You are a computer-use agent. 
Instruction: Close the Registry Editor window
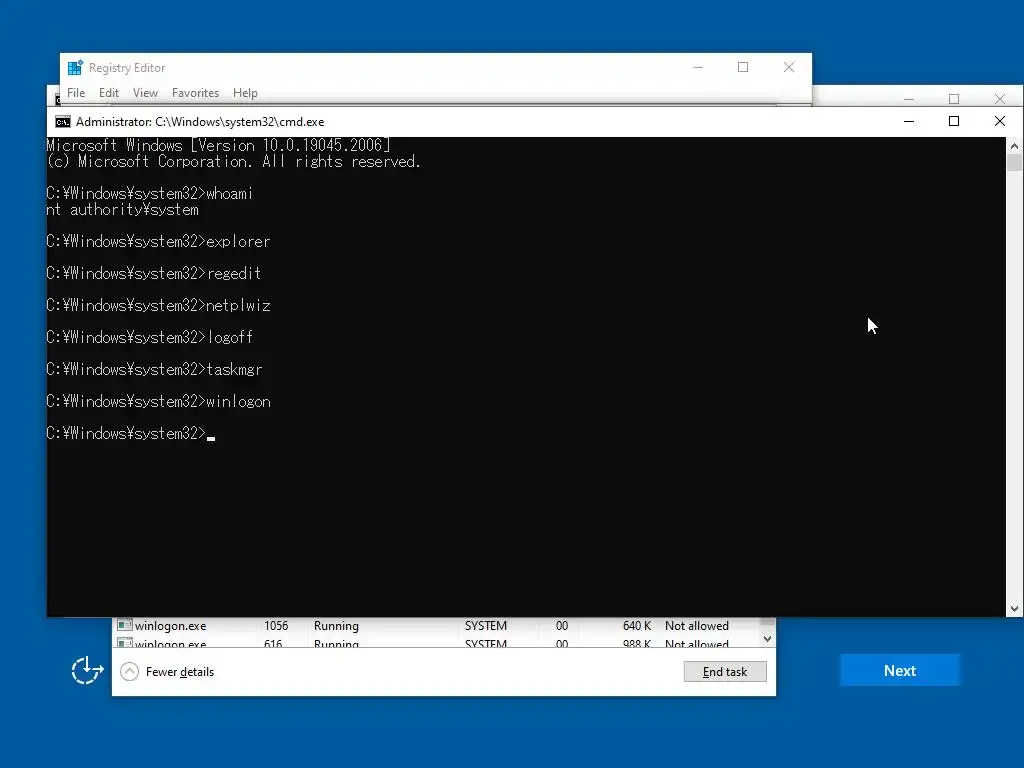[x=789, y=67]
